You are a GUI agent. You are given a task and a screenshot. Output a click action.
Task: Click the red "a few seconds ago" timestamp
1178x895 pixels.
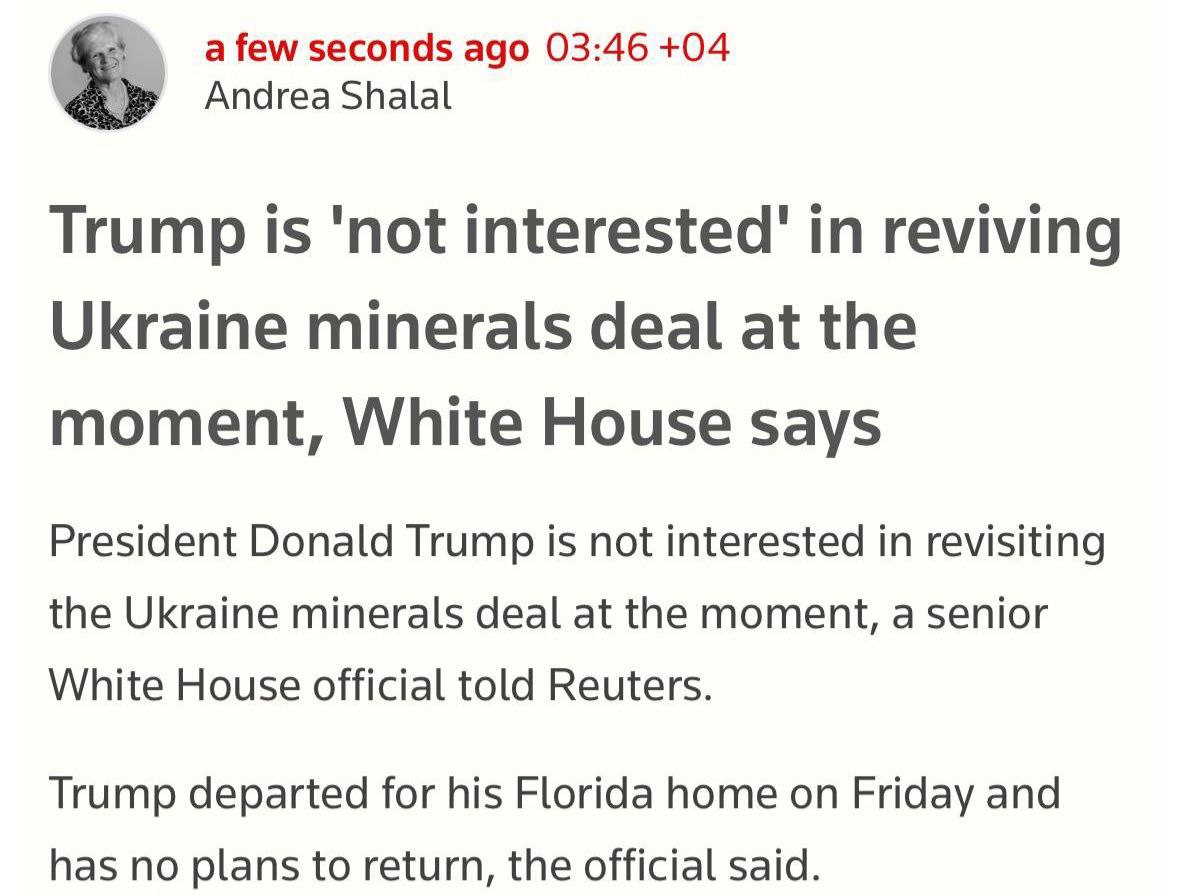(x=366, y=48)
